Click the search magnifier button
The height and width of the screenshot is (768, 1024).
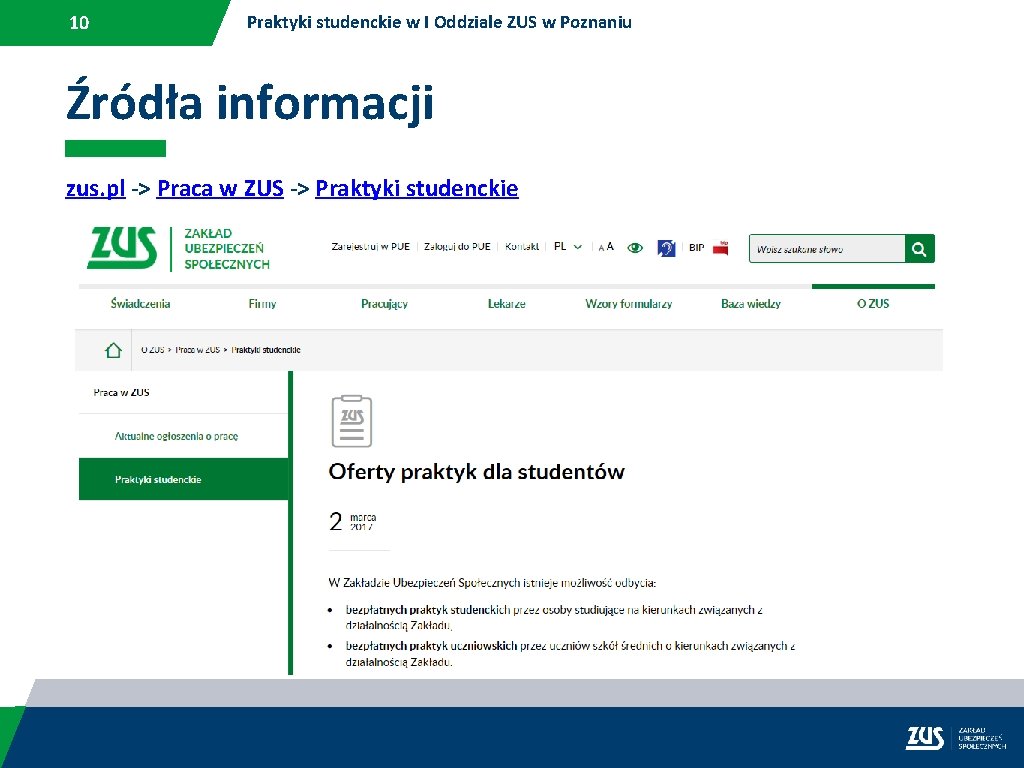pyautogui.click(x=920, y=249)
